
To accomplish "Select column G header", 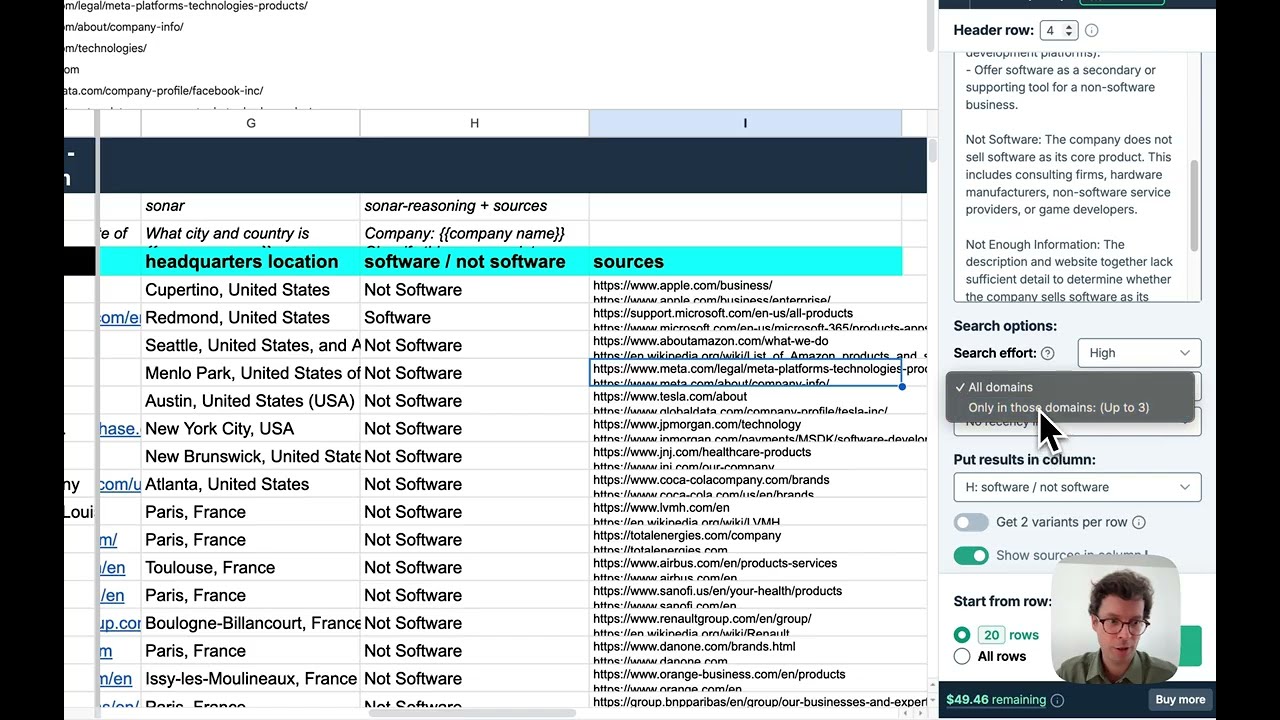I will [250, 123].
